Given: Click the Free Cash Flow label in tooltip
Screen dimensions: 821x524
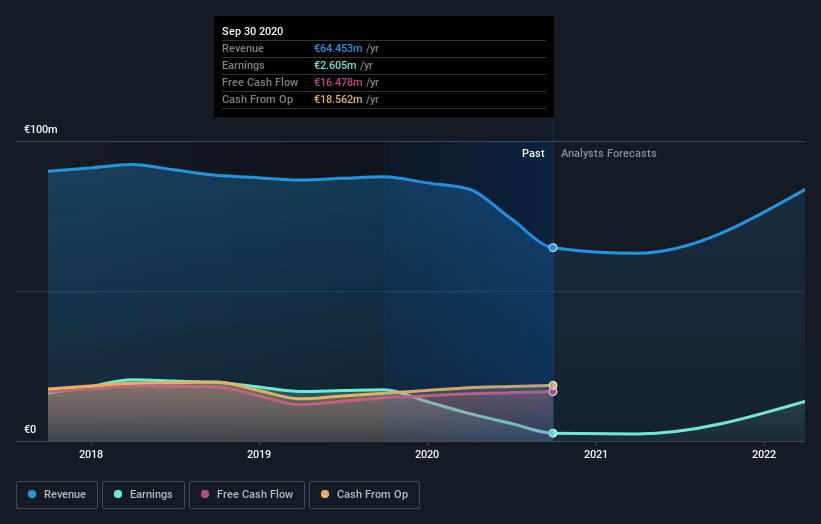Looking at the screenshot, I should coord(260,82).
